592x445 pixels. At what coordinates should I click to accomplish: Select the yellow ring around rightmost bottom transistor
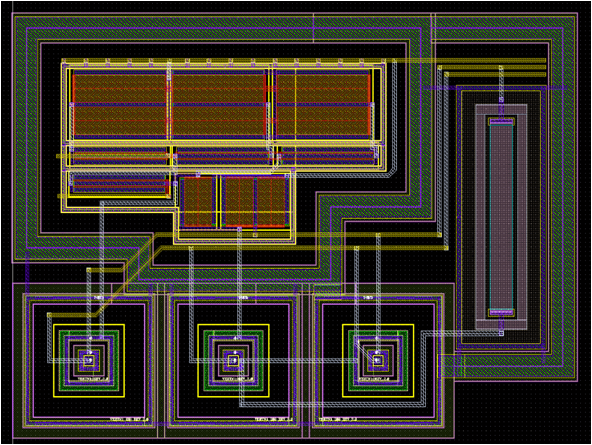click(x=378, y=360)
